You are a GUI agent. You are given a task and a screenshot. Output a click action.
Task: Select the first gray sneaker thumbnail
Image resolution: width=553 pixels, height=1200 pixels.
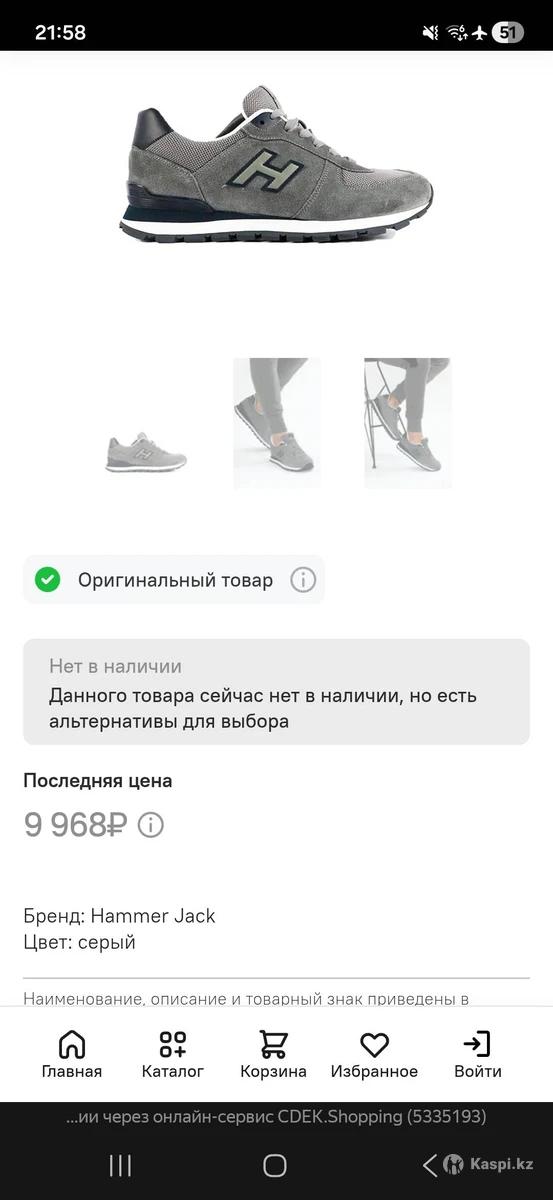point(146,452)
